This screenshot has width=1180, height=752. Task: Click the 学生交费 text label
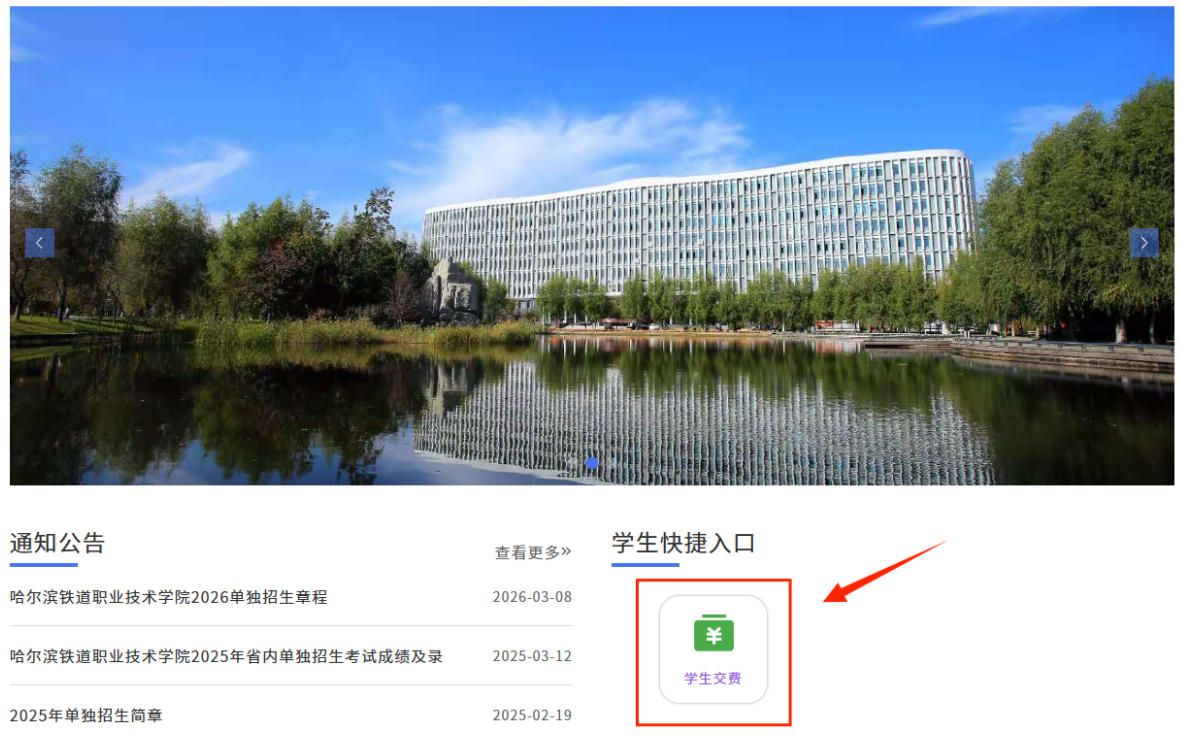click(x=713, y=678)
